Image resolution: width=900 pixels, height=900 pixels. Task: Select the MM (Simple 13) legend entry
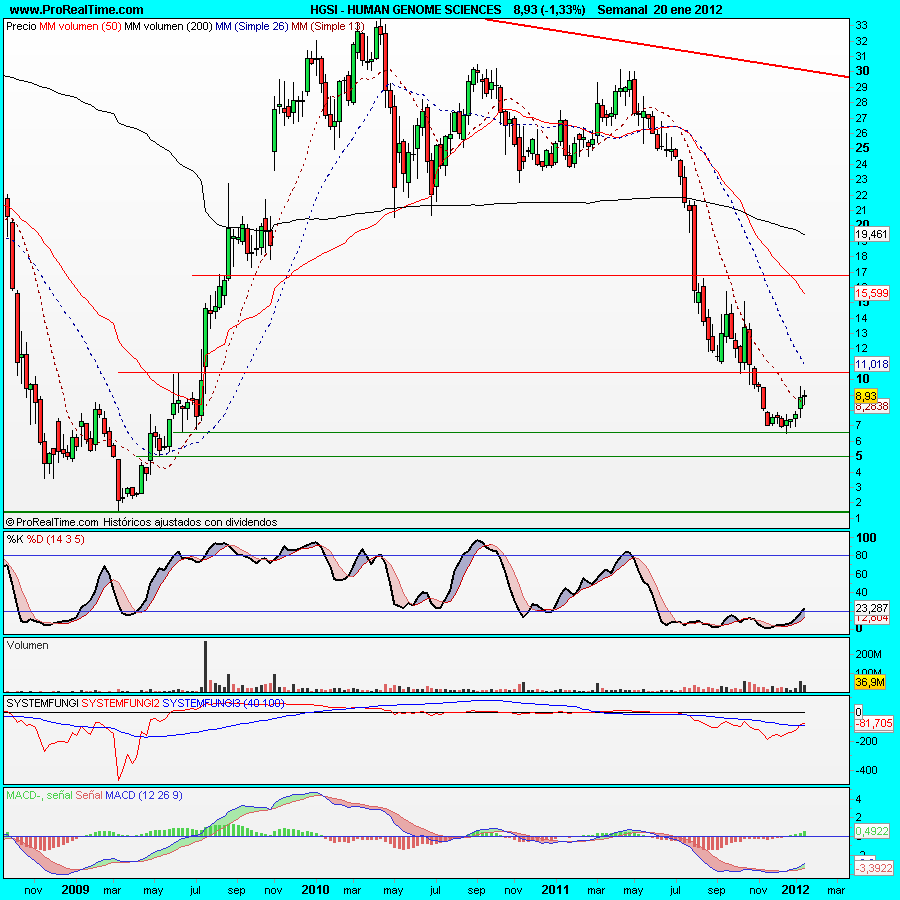point(328,26)
